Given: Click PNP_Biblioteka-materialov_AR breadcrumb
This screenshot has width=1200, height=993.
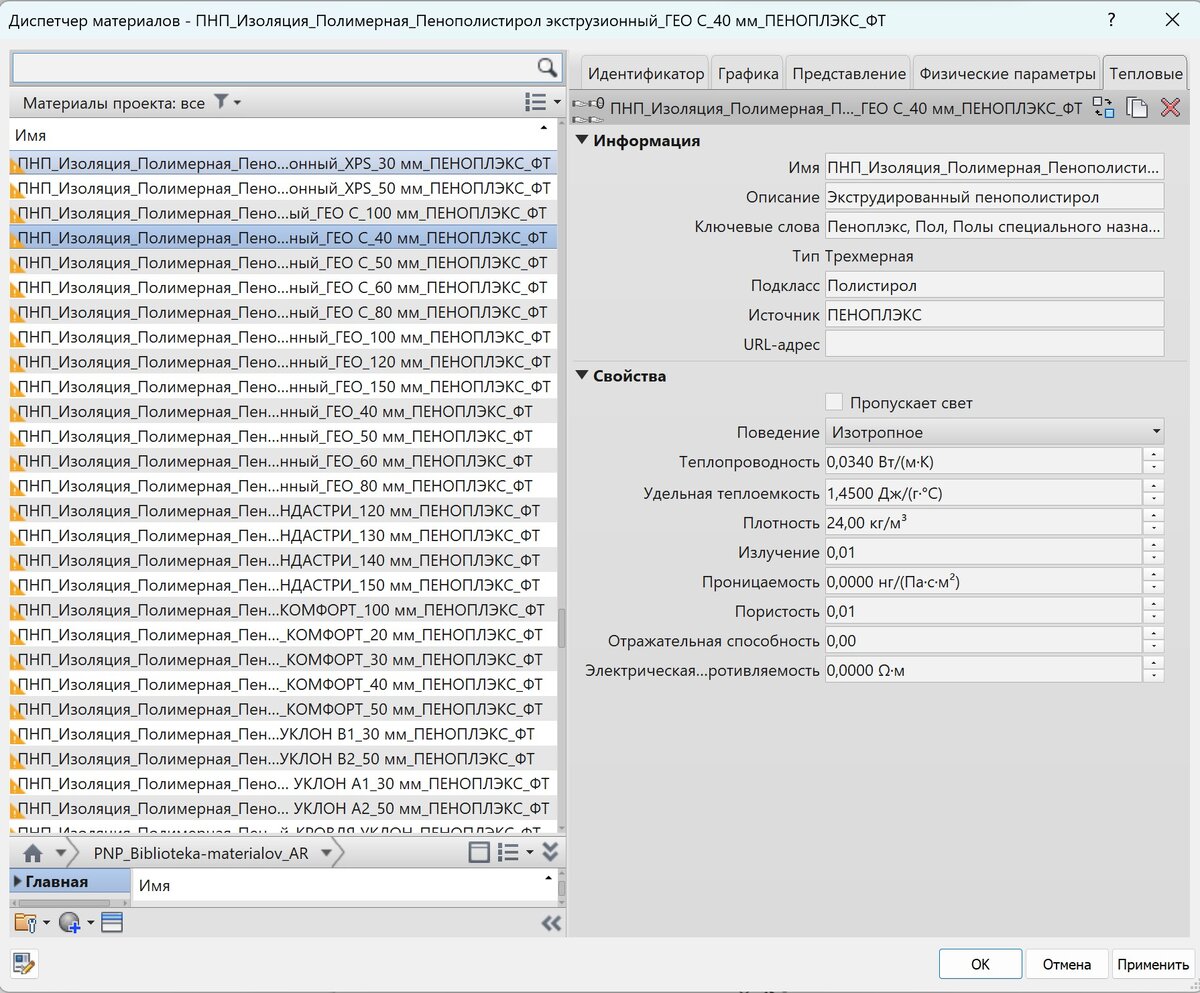Looking at the screenshot, I should 201,853.
